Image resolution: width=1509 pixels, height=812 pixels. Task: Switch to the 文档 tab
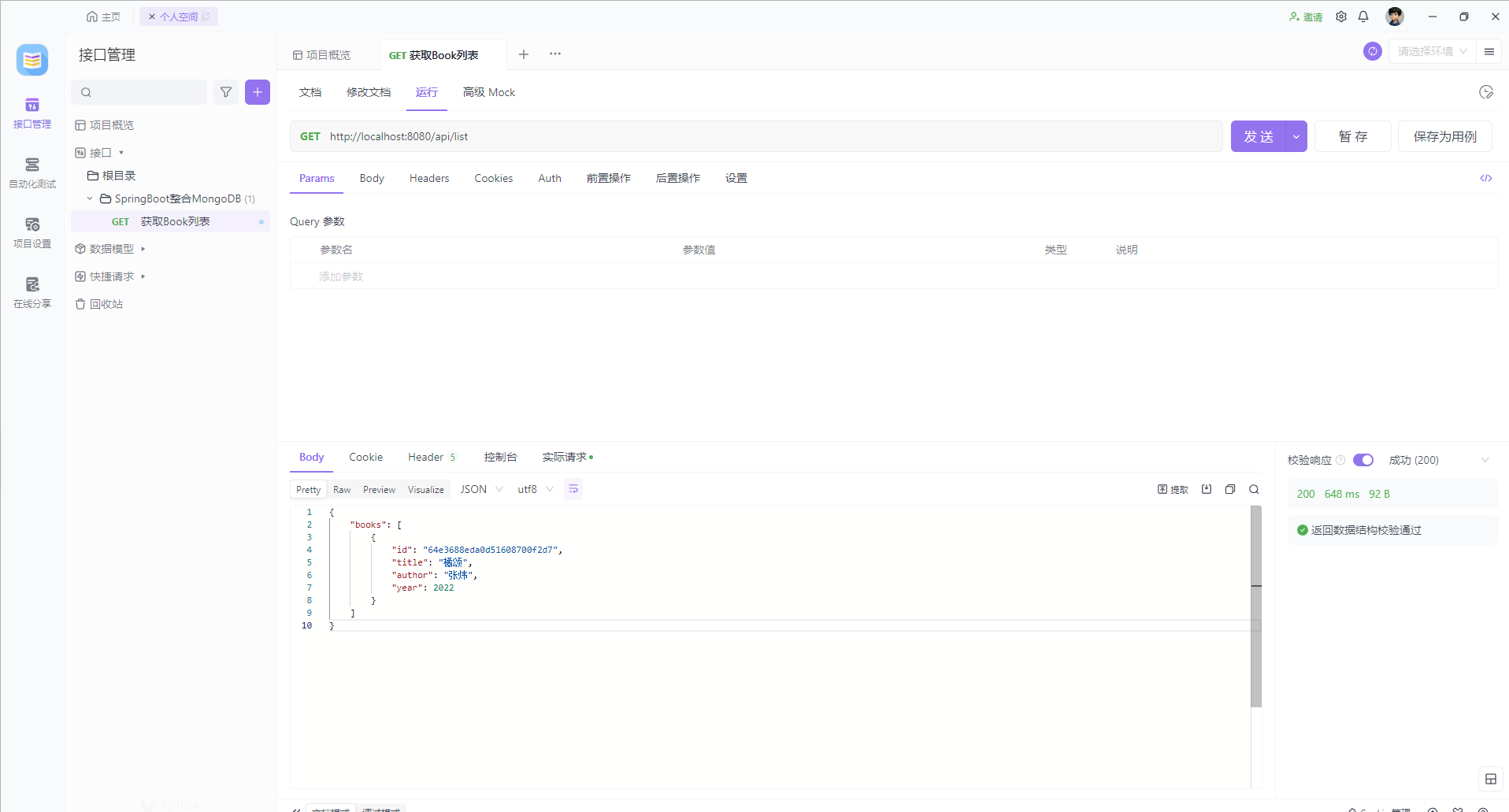[x=310, y=92]
